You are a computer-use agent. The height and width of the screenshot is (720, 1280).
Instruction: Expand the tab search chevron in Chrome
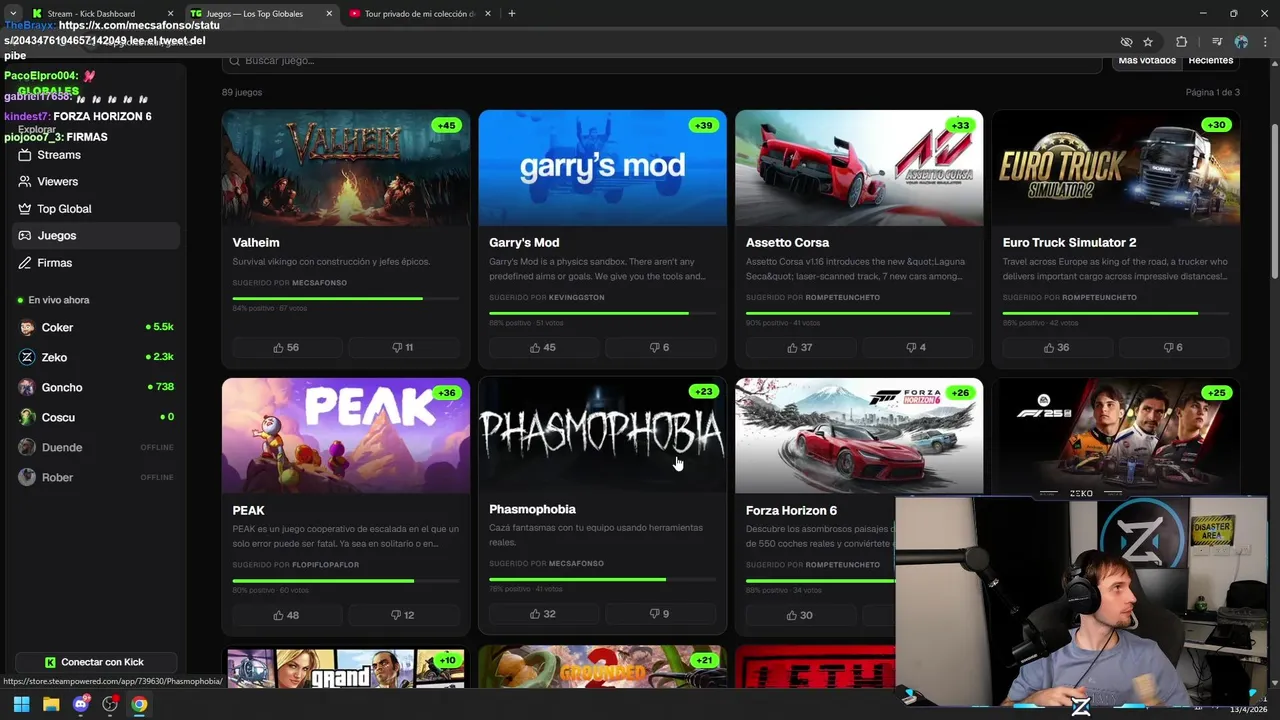(x=13, y=13)
